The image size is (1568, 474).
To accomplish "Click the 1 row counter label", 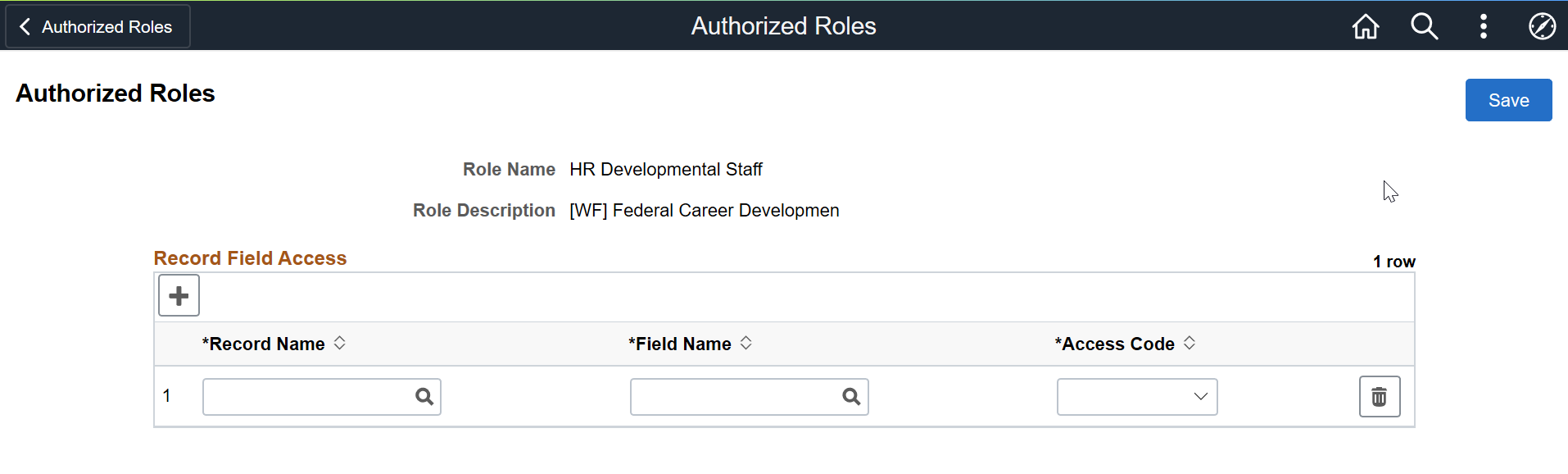I will pos(1393,261).
